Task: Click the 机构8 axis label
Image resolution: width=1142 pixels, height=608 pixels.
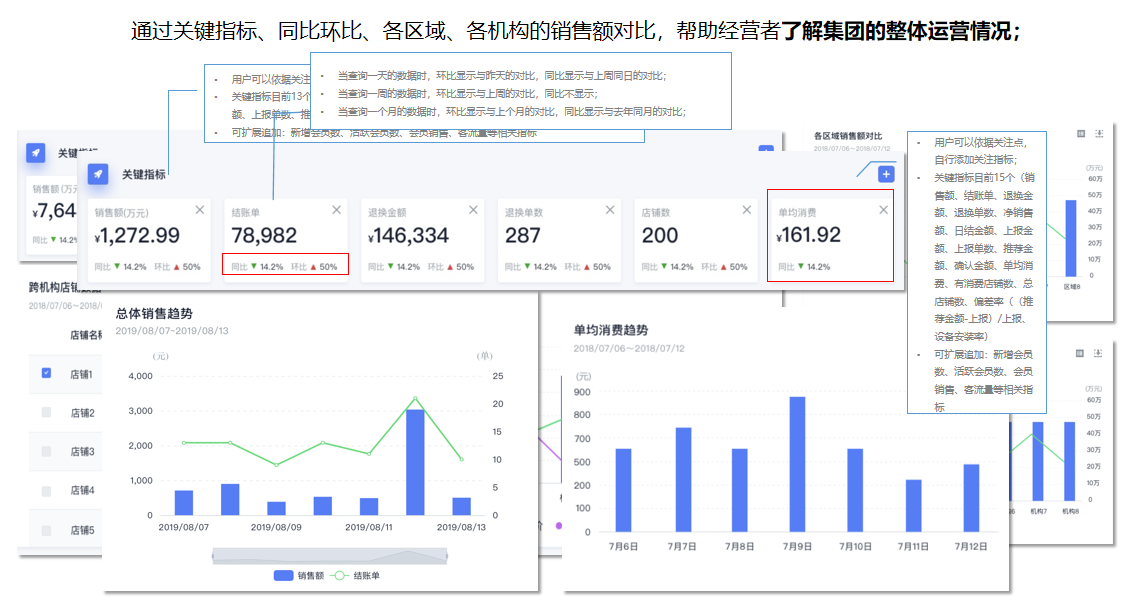Action: (1070, 511)
